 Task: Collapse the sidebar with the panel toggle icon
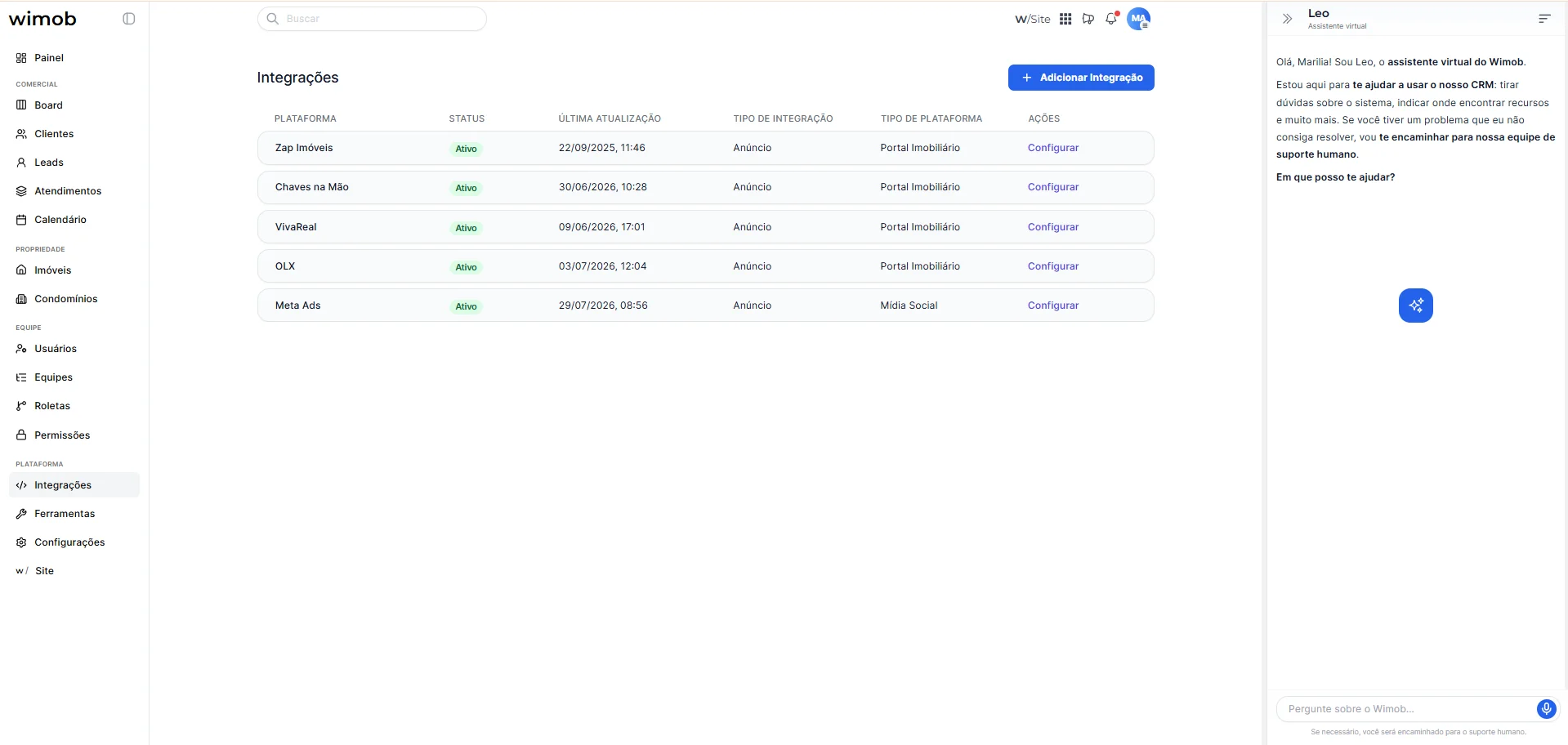(129, 19)
